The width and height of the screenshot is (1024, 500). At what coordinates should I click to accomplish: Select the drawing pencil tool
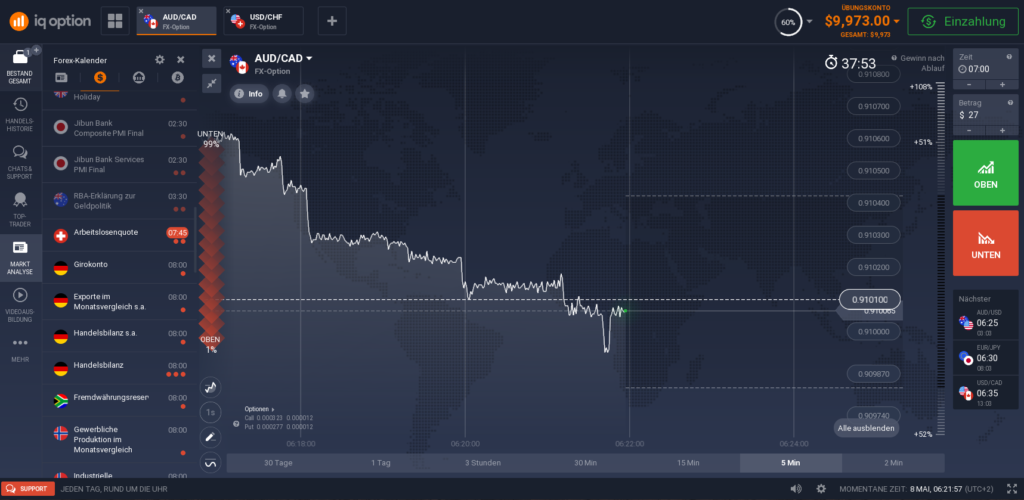(x=210, y=437)
